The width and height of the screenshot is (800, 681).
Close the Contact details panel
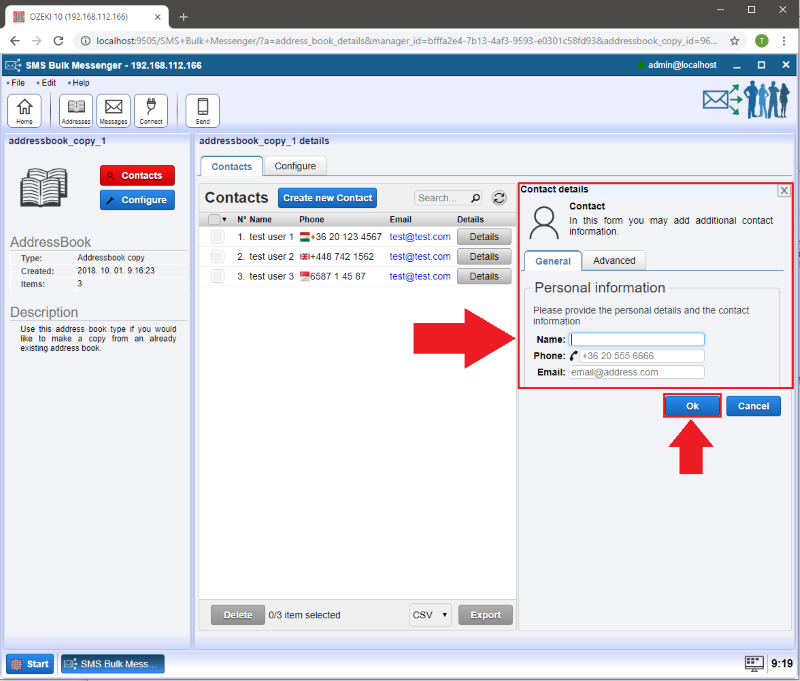click(x=784, y=190)
